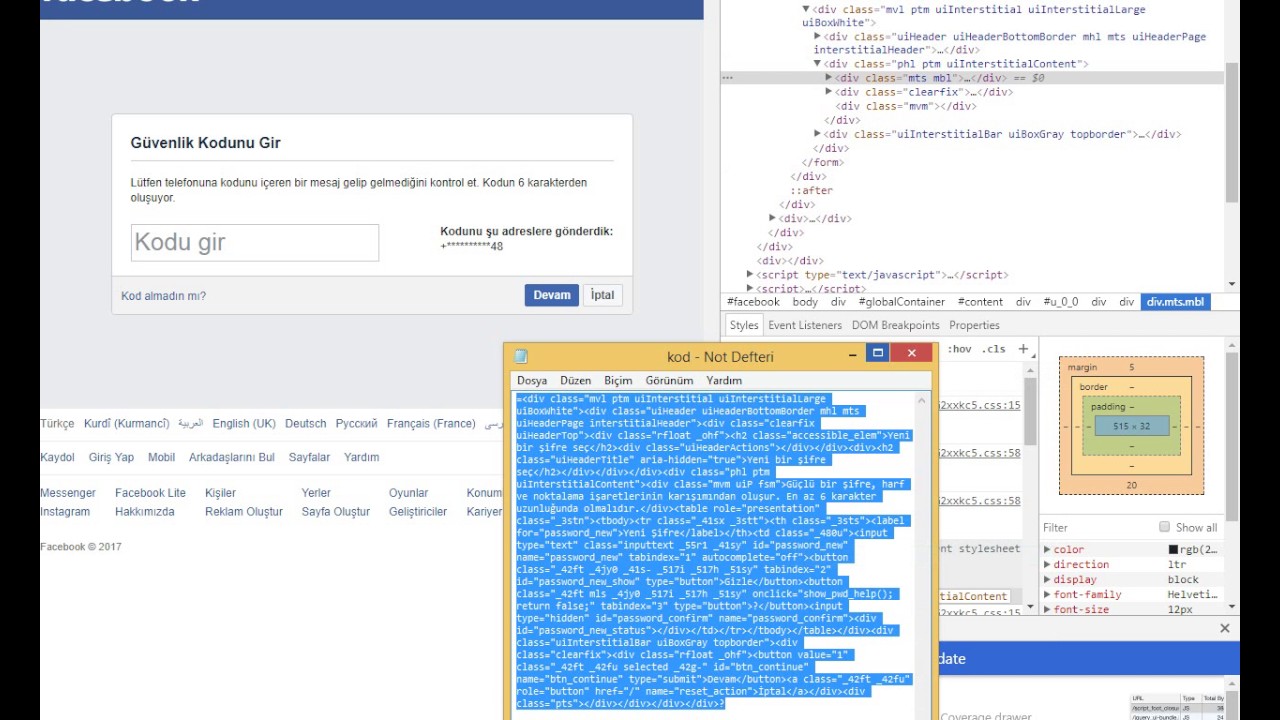Select Français (France) language link
The image size is (1280, 720).
tap(431, 424)
